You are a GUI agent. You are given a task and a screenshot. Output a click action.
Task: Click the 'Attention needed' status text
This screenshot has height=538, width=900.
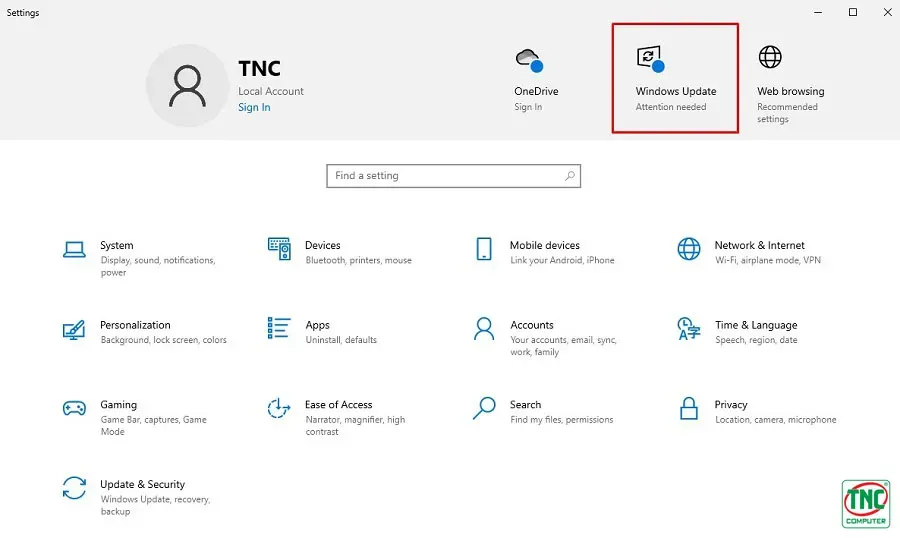tap(670, 107)
